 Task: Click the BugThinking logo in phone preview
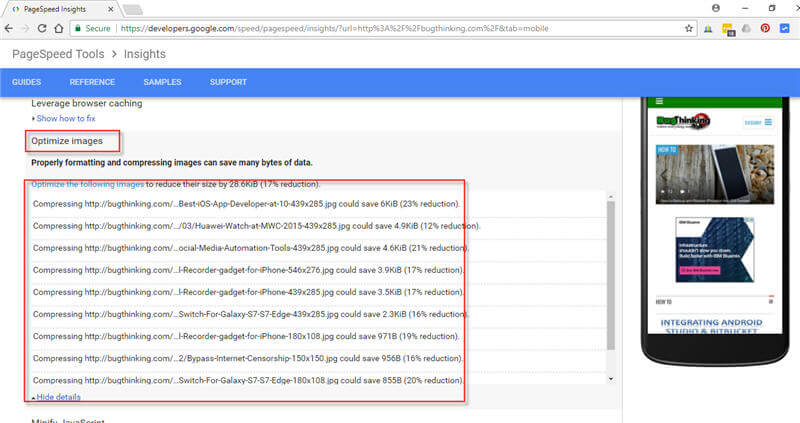683,121
